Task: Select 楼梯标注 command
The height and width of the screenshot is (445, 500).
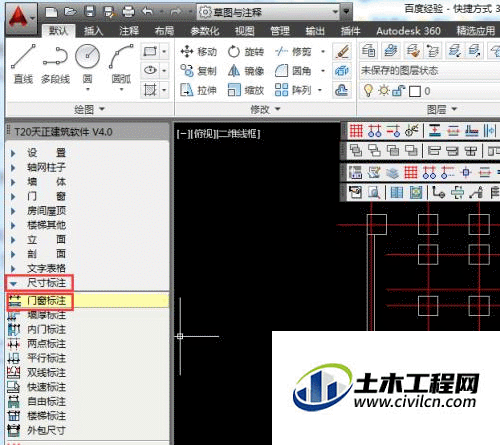Action: tap(46, 416)
